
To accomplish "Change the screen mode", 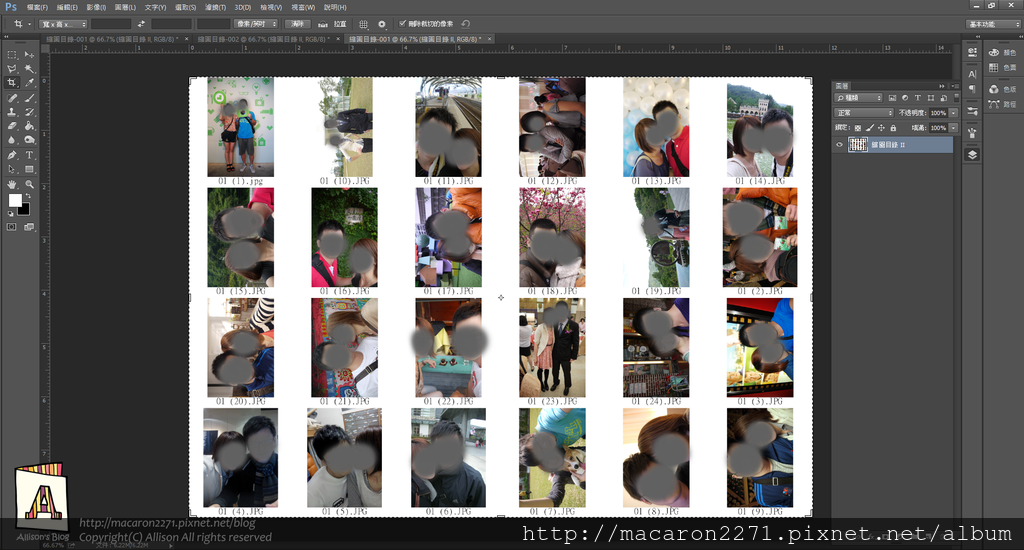I will [x=29, y=227].
